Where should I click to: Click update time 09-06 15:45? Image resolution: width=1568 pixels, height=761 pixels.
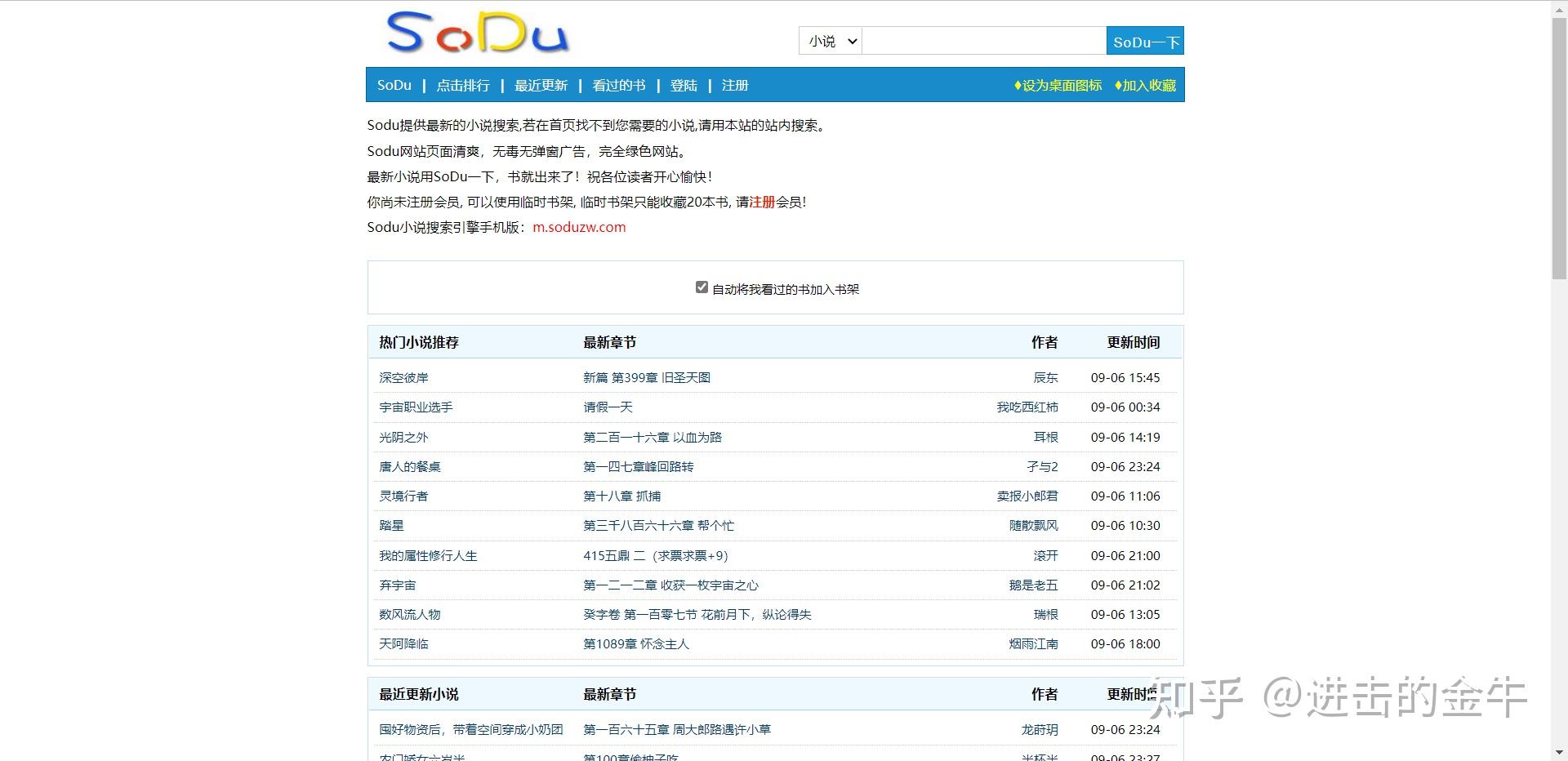pos(1125,377)
